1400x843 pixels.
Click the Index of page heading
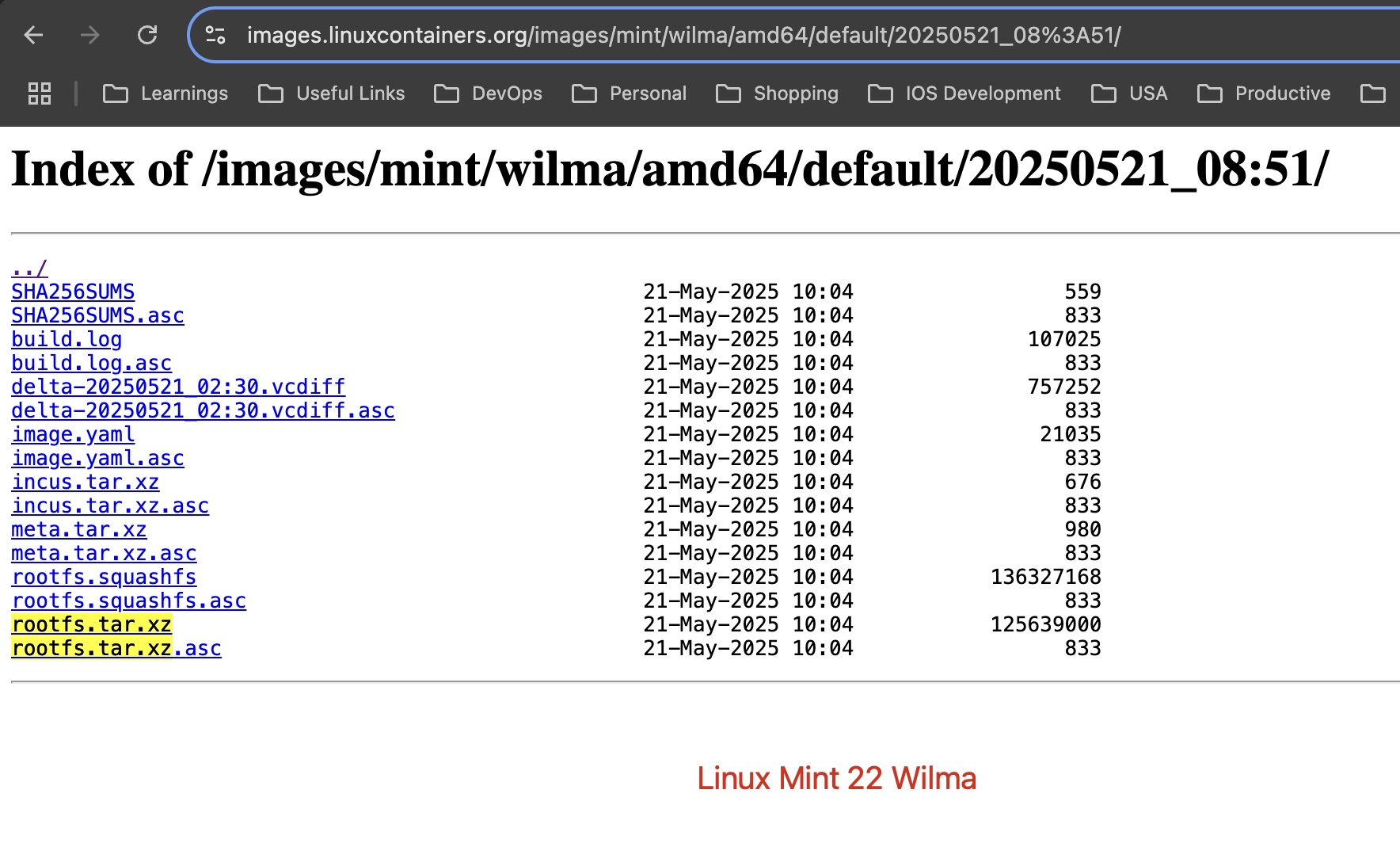pyautogui.click(x=670, y=169)
